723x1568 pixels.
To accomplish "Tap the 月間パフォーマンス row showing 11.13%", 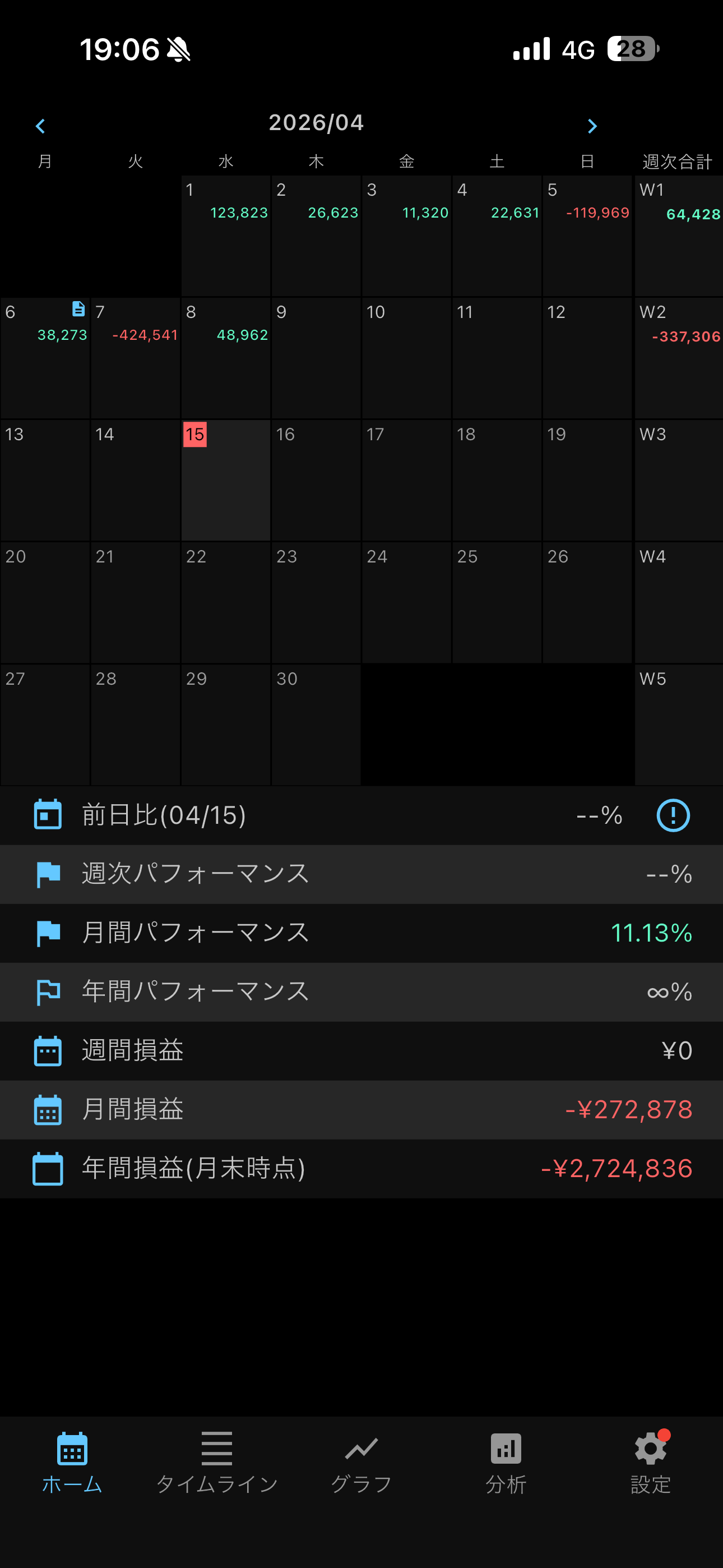I will 361,933.
